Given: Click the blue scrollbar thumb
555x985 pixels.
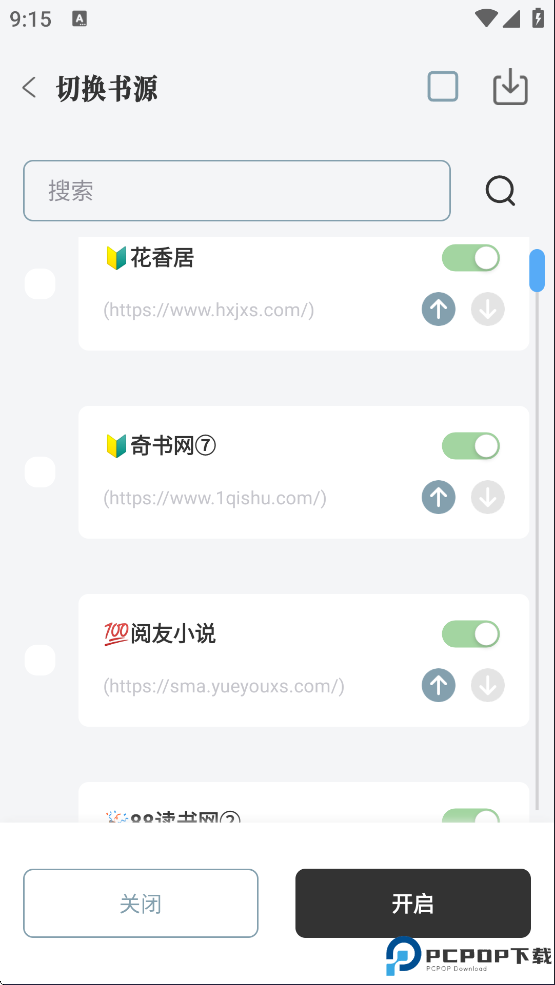Looking at the screenshot, I should point(537,271).
